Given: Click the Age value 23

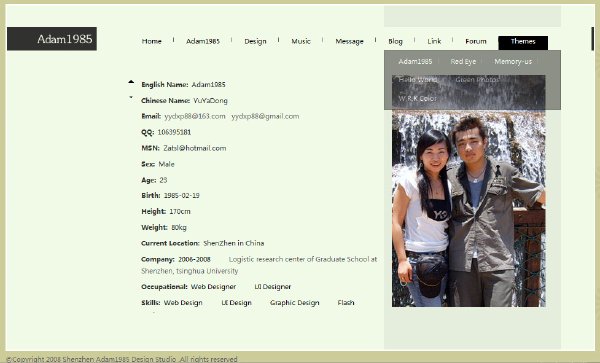Looking at the screenshot, I should point(163,180).
